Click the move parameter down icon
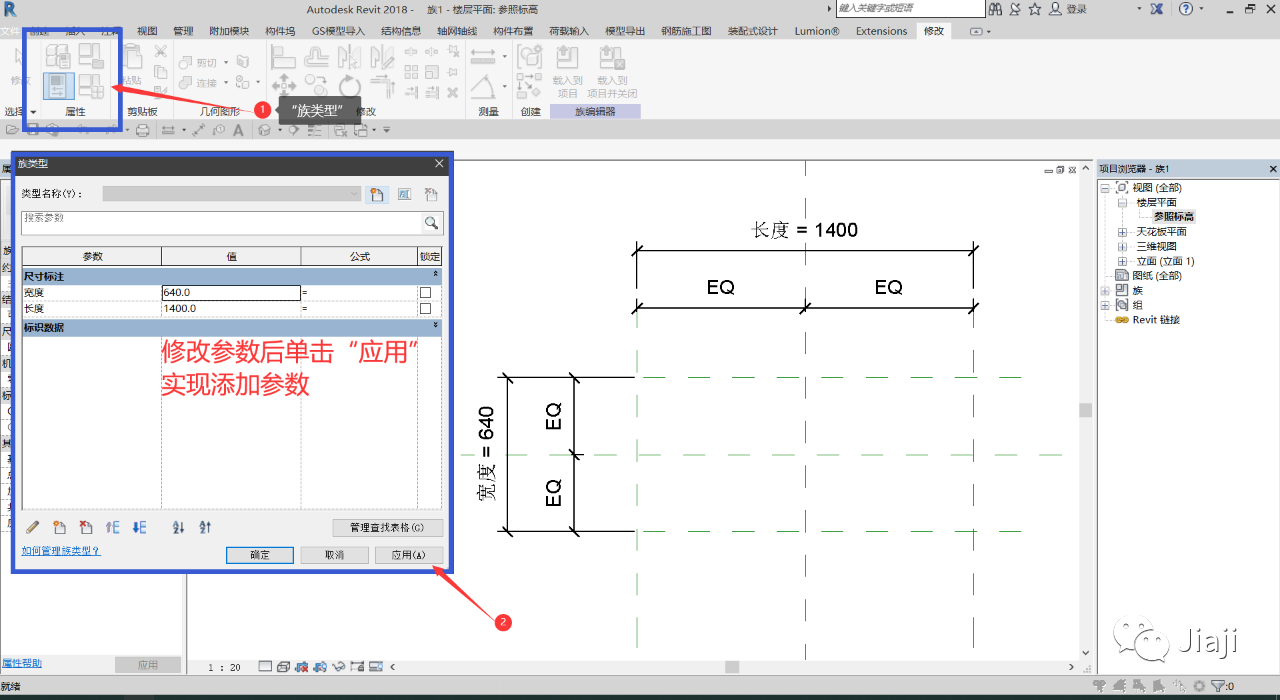Screen dimensions: 1280x700 pos(139,527)
